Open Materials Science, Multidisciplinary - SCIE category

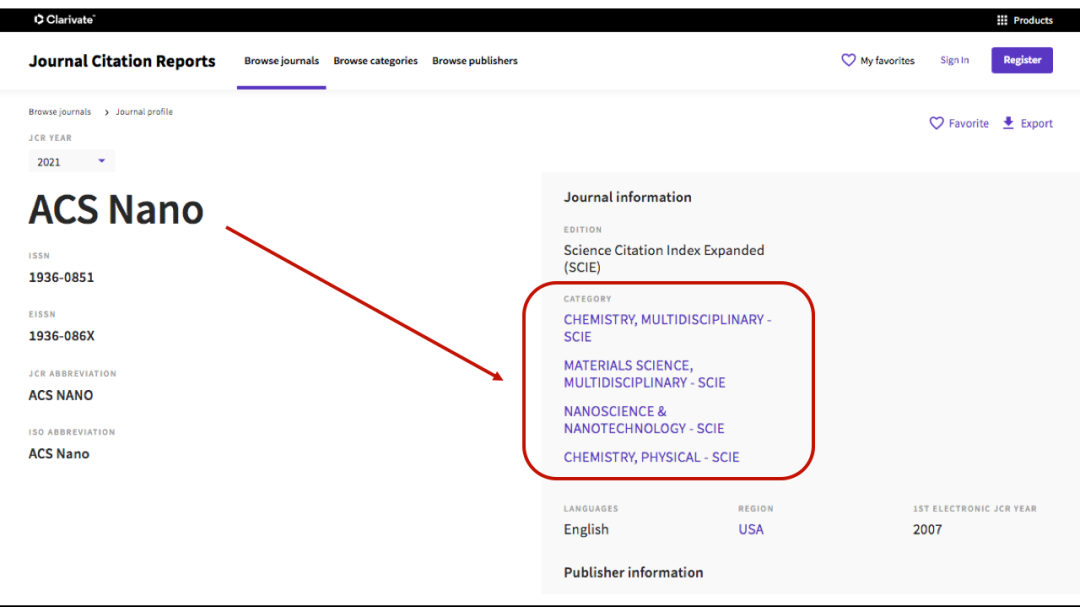pos(645,373)
